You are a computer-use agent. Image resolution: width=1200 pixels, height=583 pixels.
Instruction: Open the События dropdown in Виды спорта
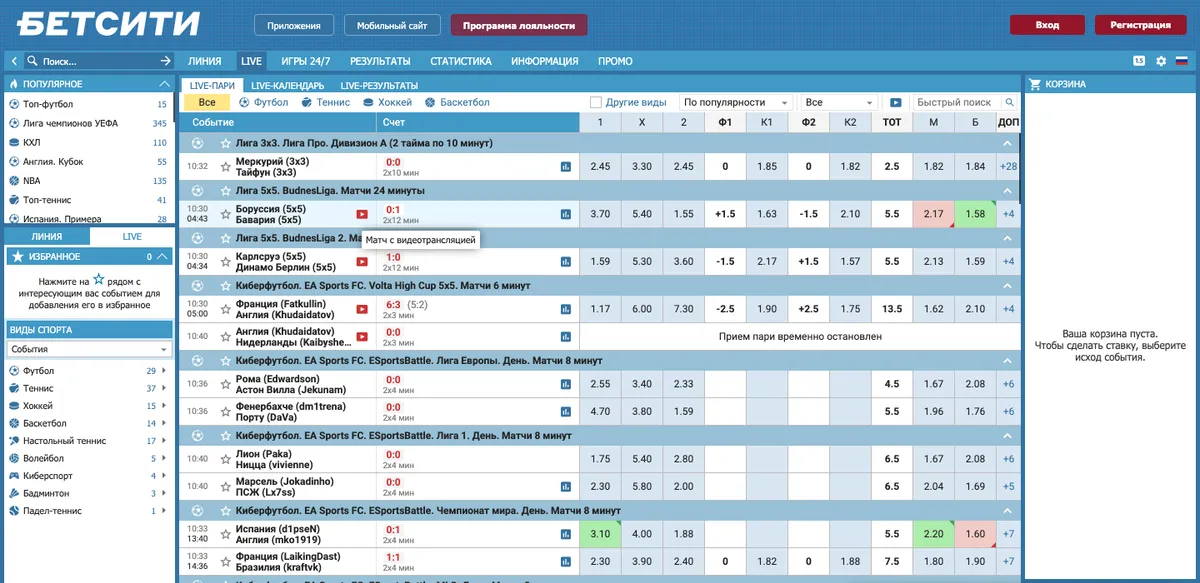[90, 349]
